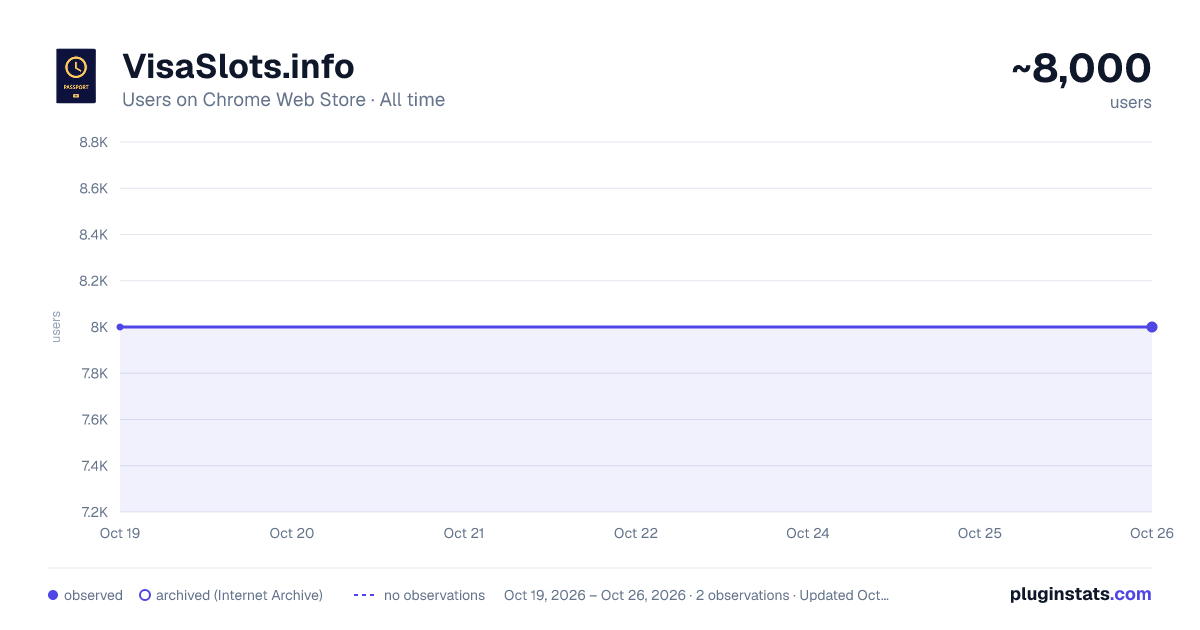This screenshot has width=1200, height=630.
Task: Click the no observations dashed legend marker
Action: click(364, 595)
